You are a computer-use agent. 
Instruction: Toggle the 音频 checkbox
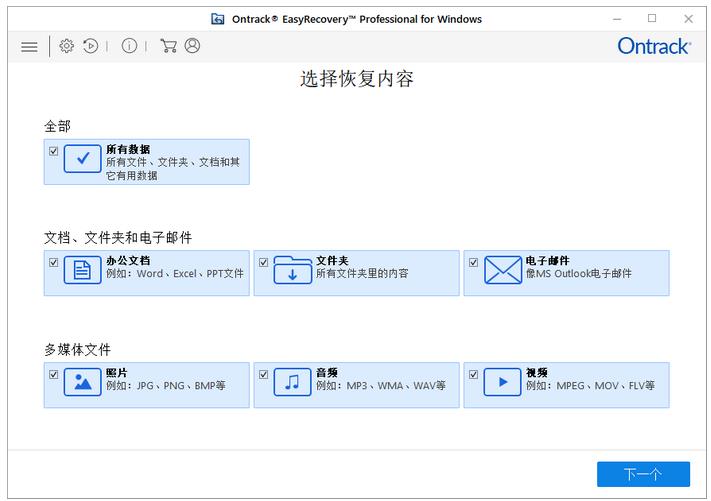(x=264, y=374)
